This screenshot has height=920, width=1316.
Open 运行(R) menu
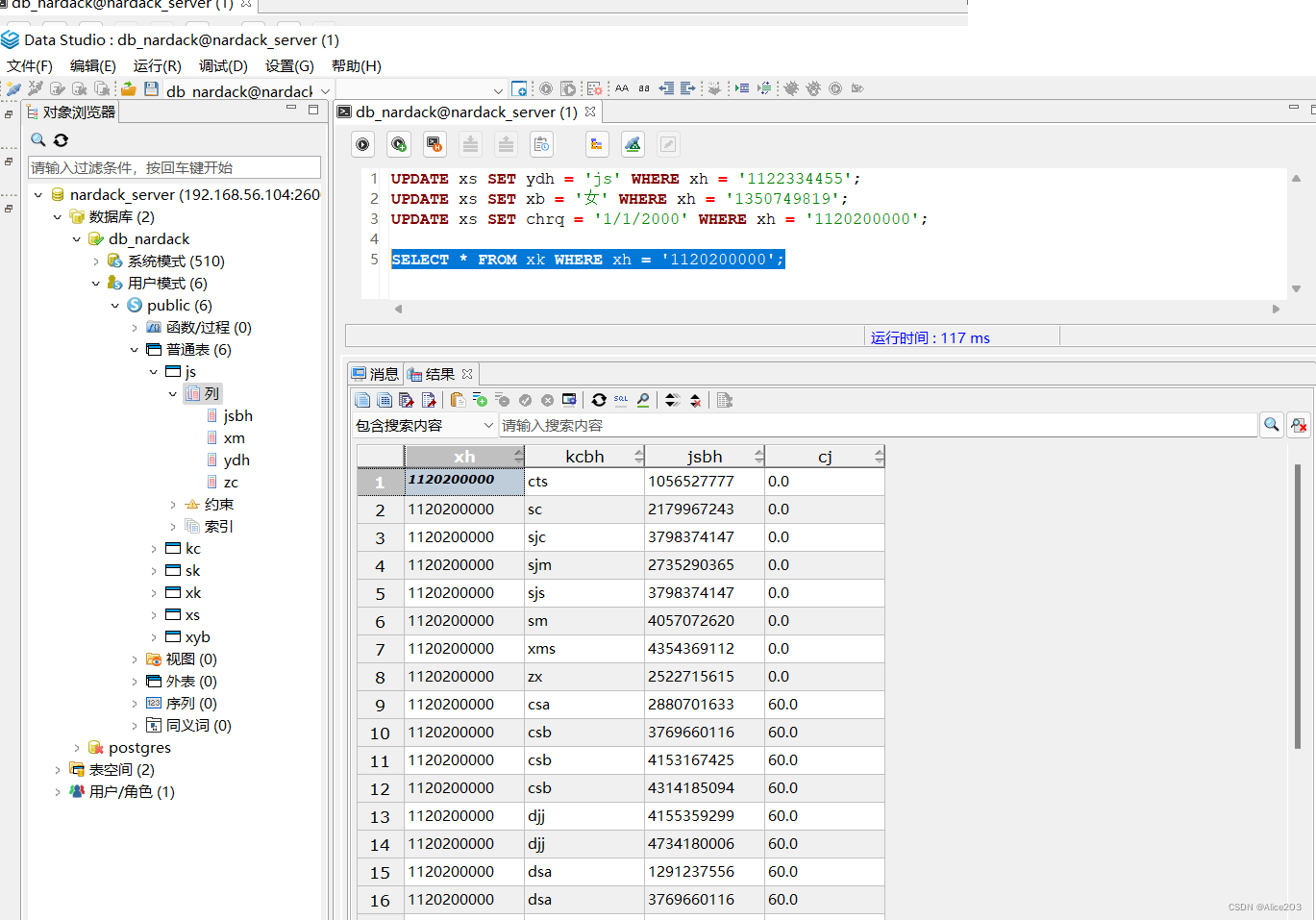coord(158,66)
